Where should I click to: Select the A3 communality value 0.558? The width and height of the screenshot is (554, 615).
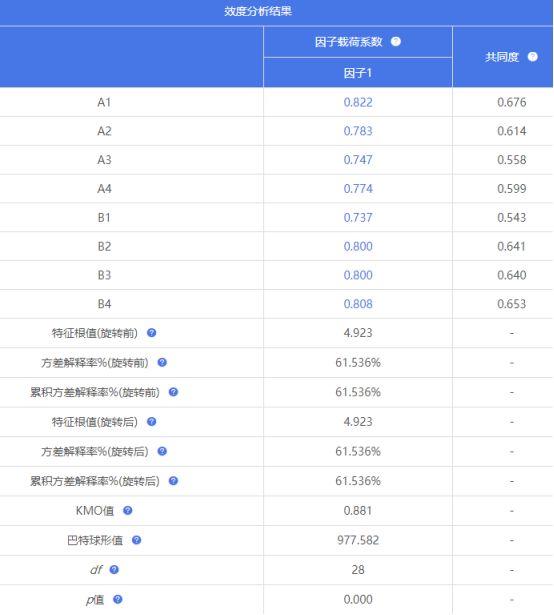point(512,160)
